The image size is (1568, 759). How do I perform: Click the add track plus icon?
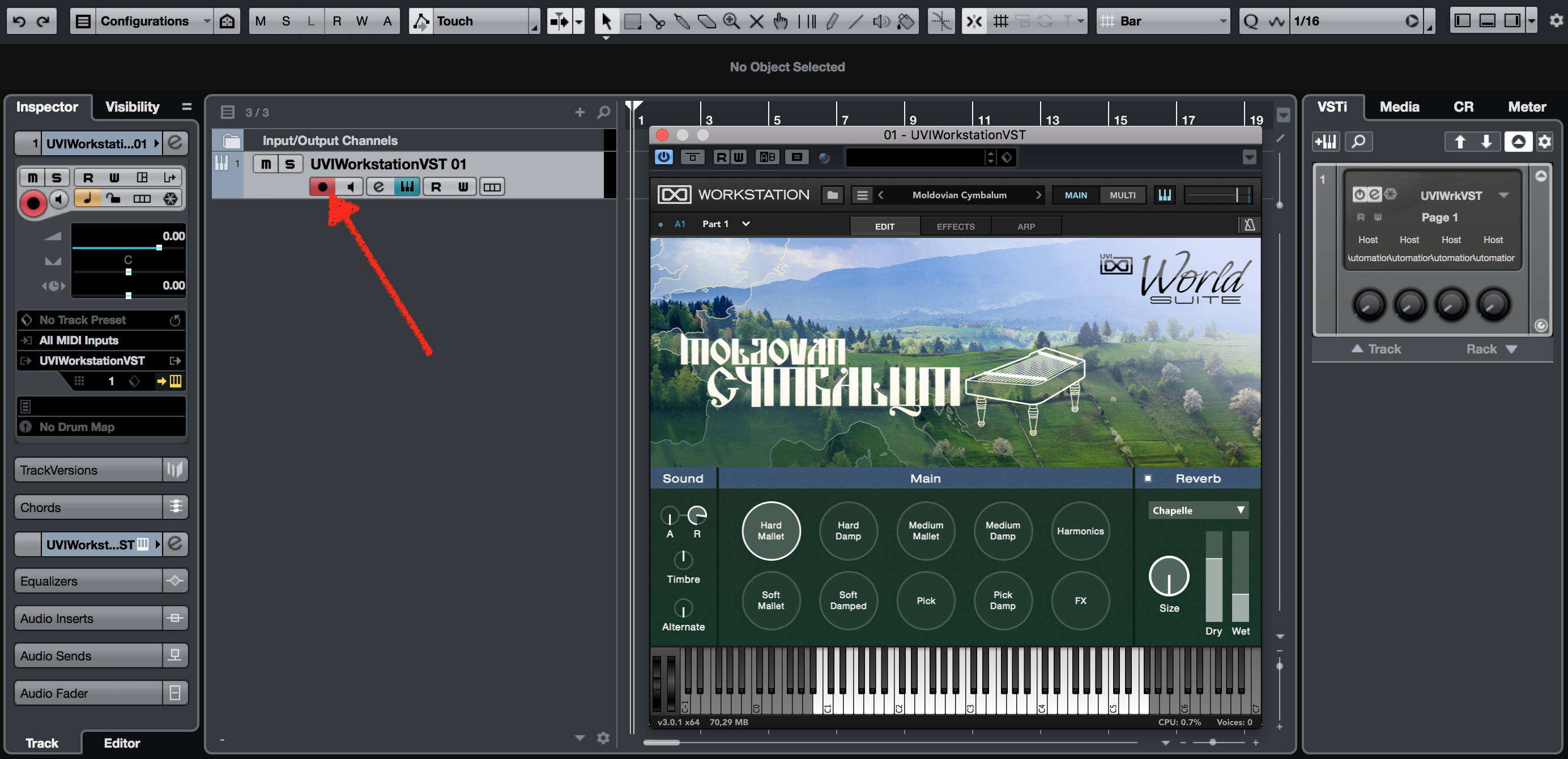[x=580, y=112]
